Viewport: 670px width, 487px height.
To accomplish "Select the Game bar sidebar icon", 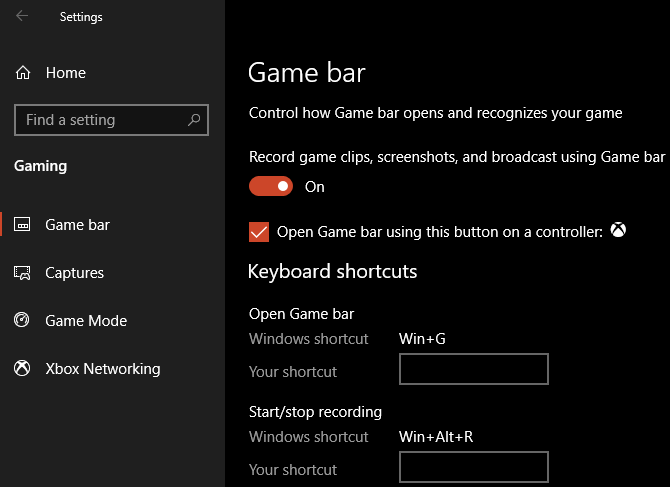I will [22, 224].
